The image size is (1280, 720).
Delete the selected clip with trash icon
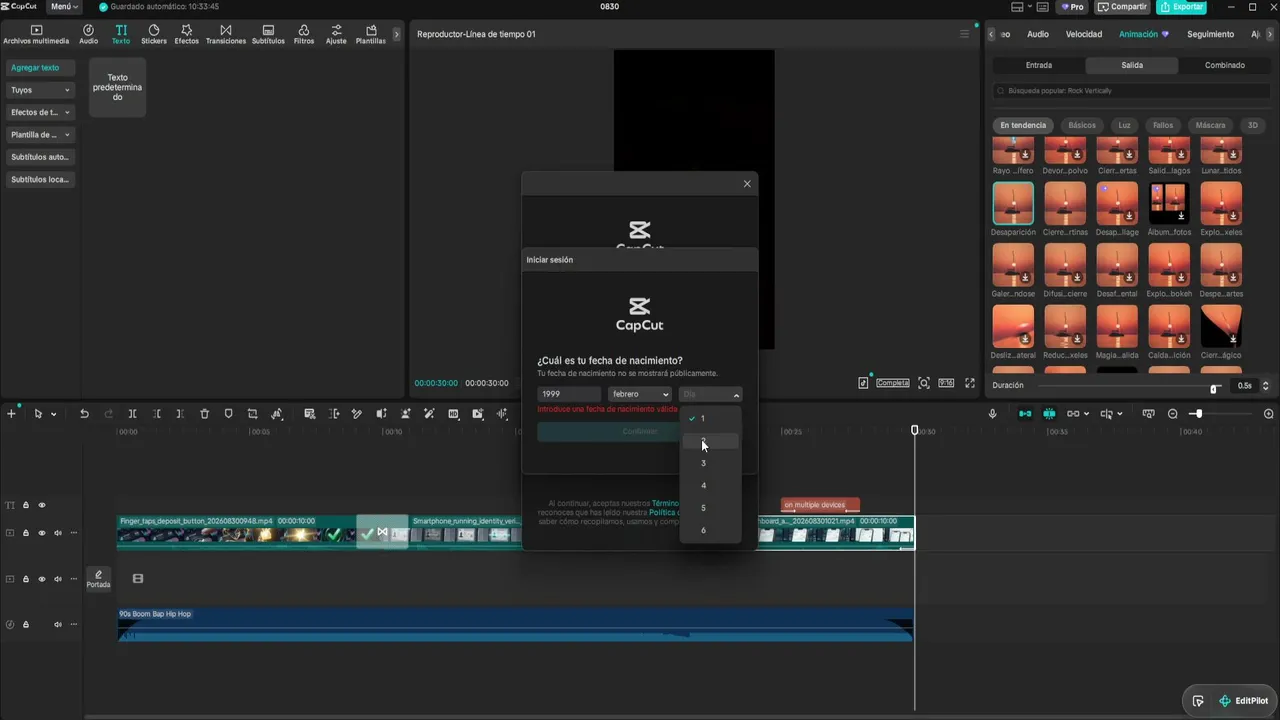[205, 414]
